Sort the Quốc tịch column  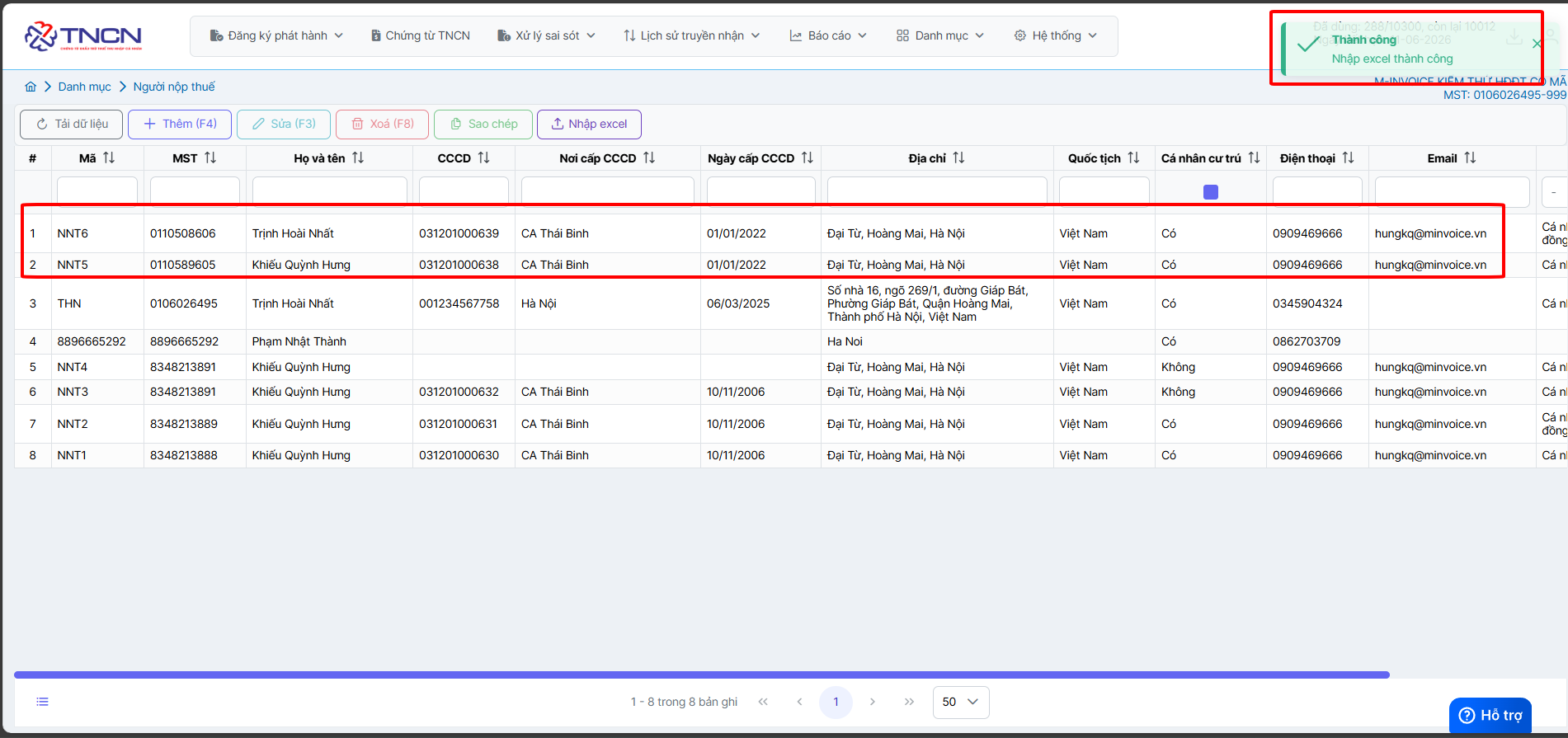[x=1133, y=157]
